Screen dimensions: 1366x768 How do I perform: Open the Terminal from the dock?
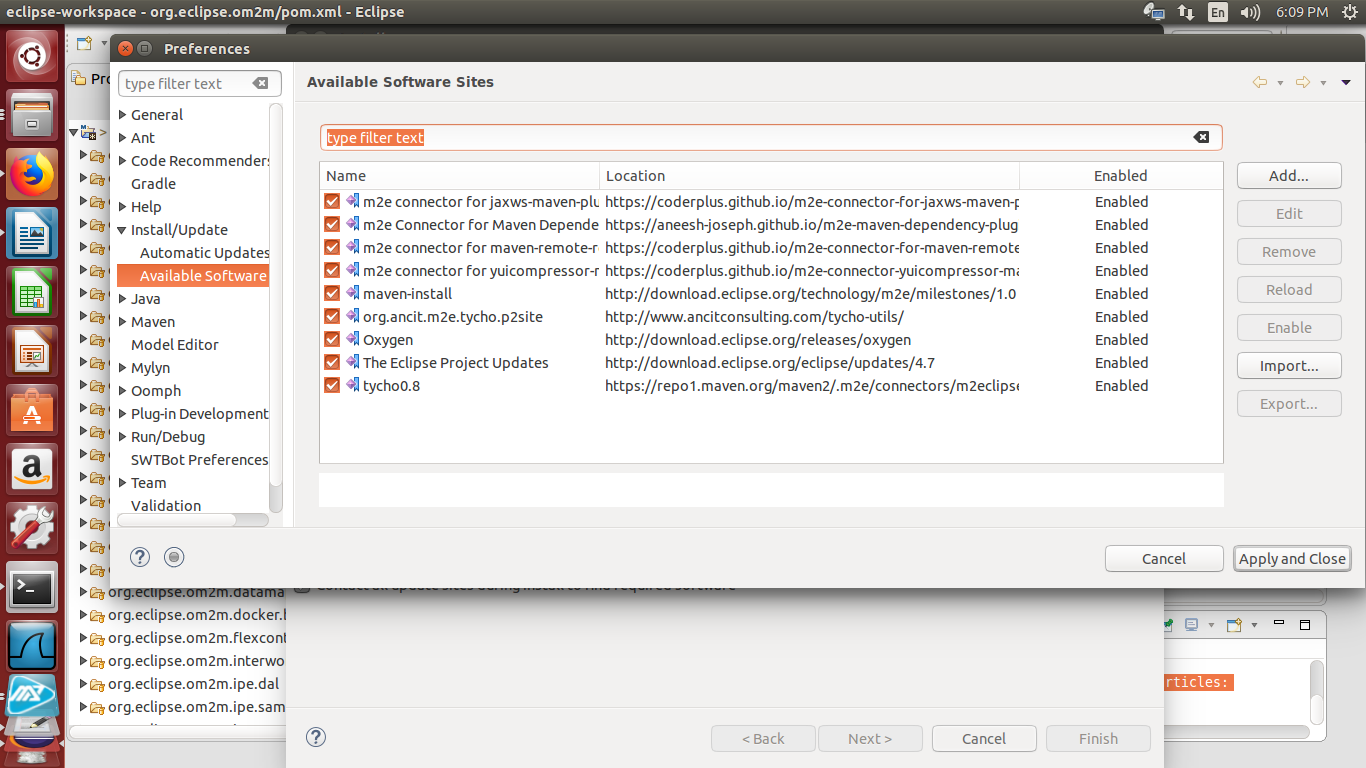click(32, 588)
